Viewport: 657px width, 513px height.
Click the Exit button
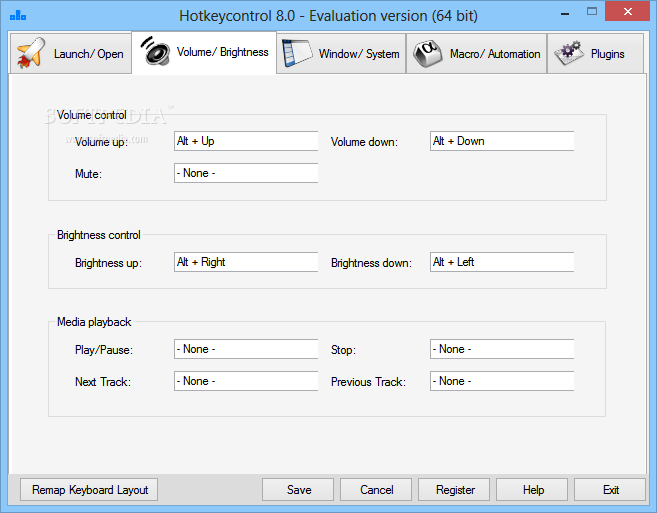[610, 490]
